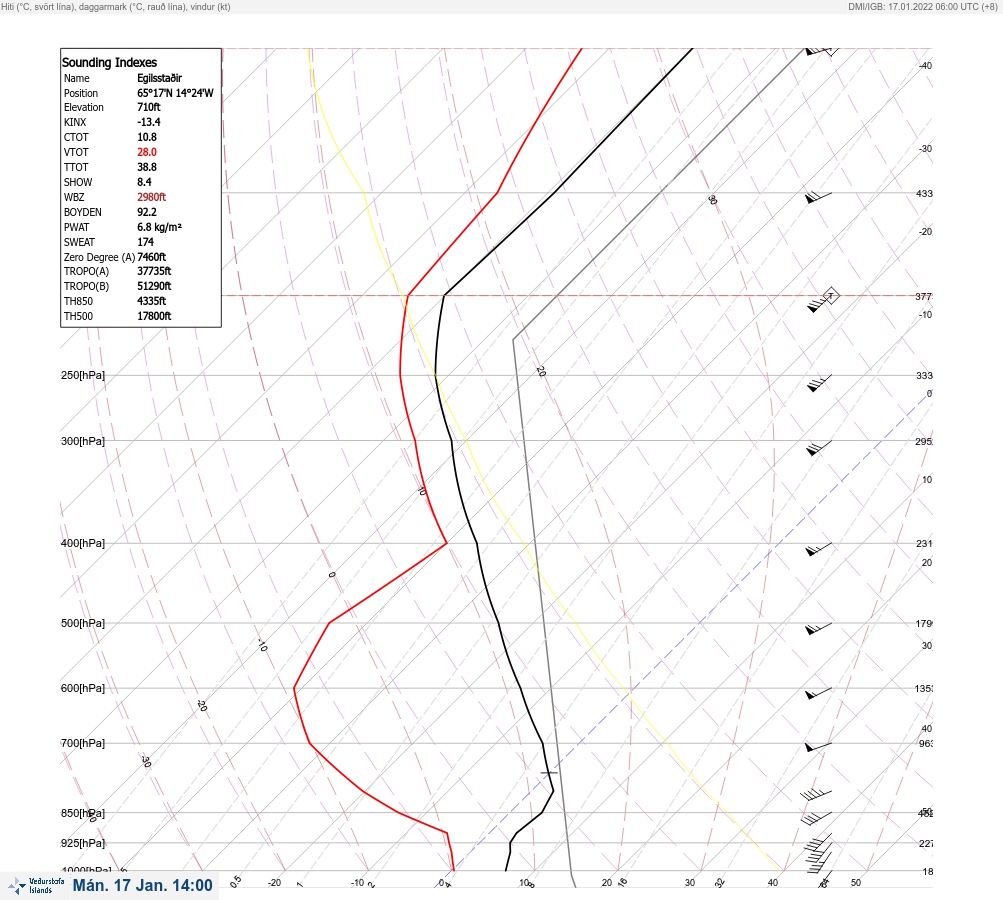This screenshot has height=900, width=1003.
Task: Click the Zero Degree (A) value '7460ft'
Action: tap(152, 257)
